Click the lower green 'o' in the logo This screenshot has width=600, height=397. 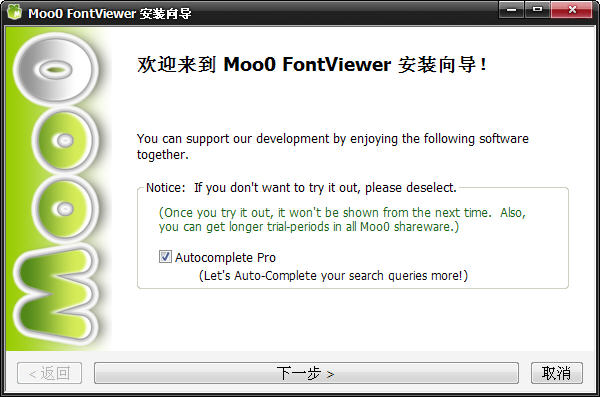(x=65, y=209)
